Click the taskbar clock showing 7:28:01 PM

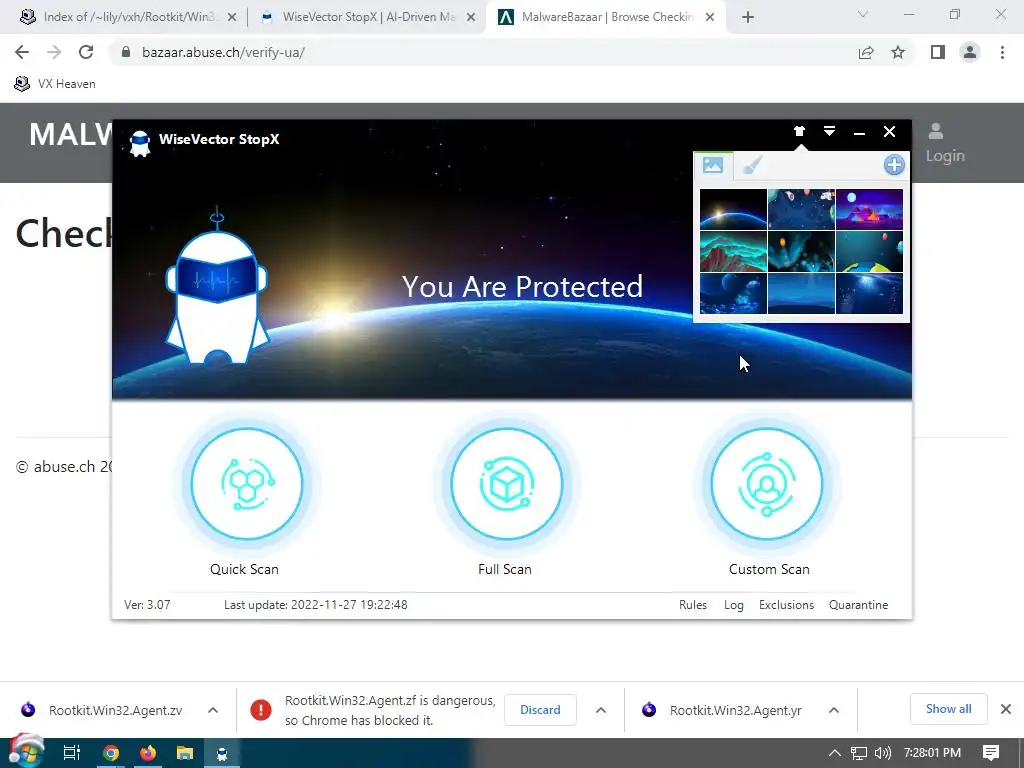932,753
